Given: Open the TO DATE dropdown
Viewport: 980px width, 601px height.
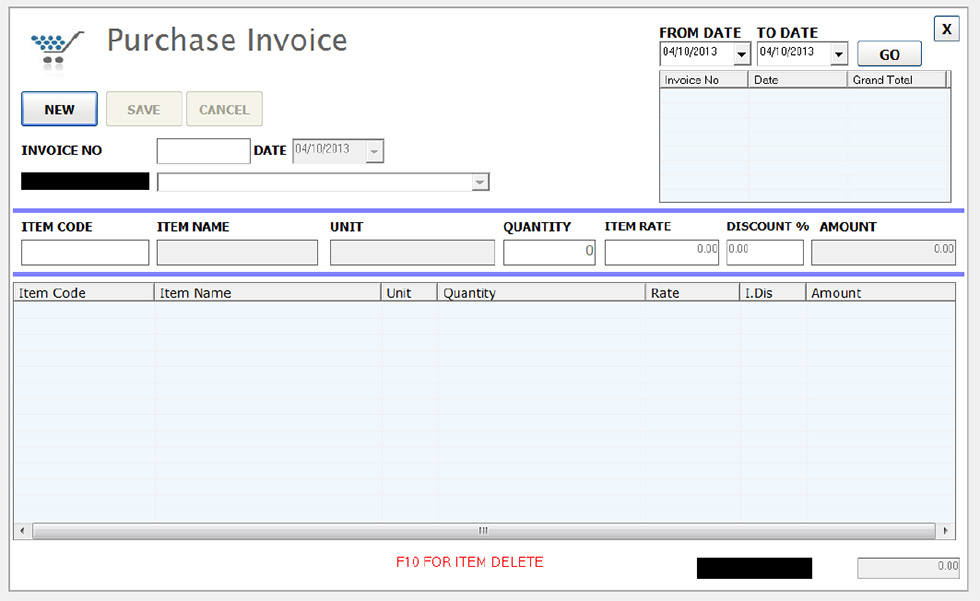Looking at the screenshot, I should click(x=837, y=54).
